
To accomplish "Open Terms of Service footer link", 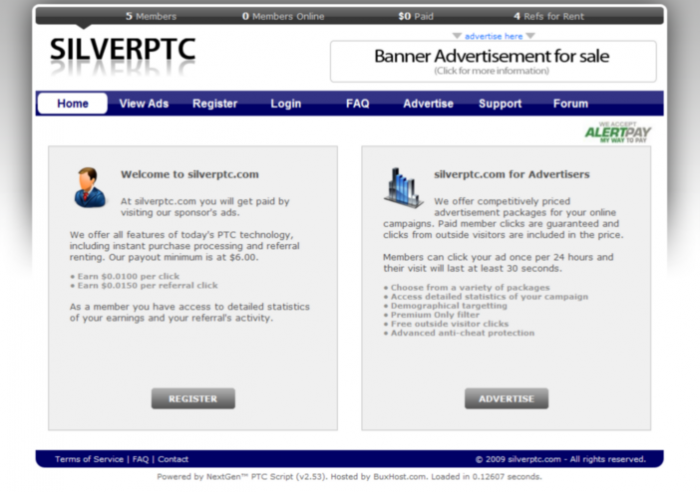I will tap(89, 459).
